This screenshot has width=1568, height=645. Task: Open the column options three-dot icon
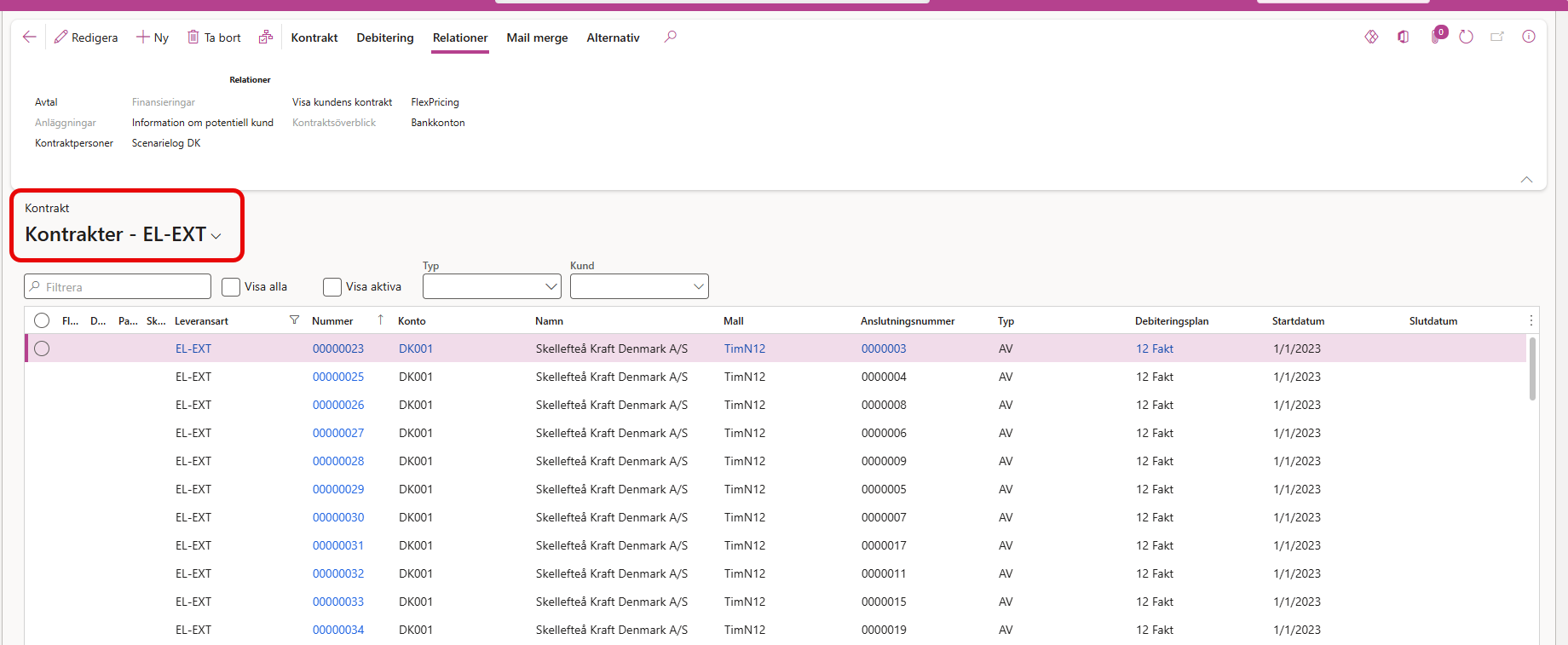click(x=1531, y=320)
